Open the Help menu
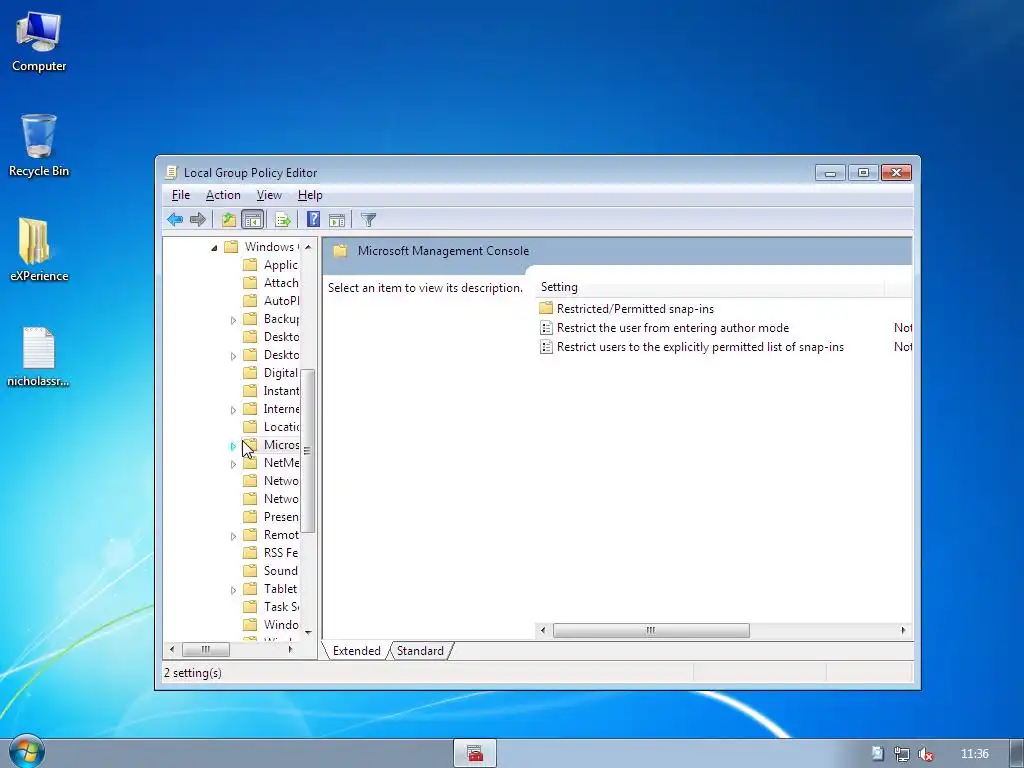 pyautogui.click(x=310, y=195)
